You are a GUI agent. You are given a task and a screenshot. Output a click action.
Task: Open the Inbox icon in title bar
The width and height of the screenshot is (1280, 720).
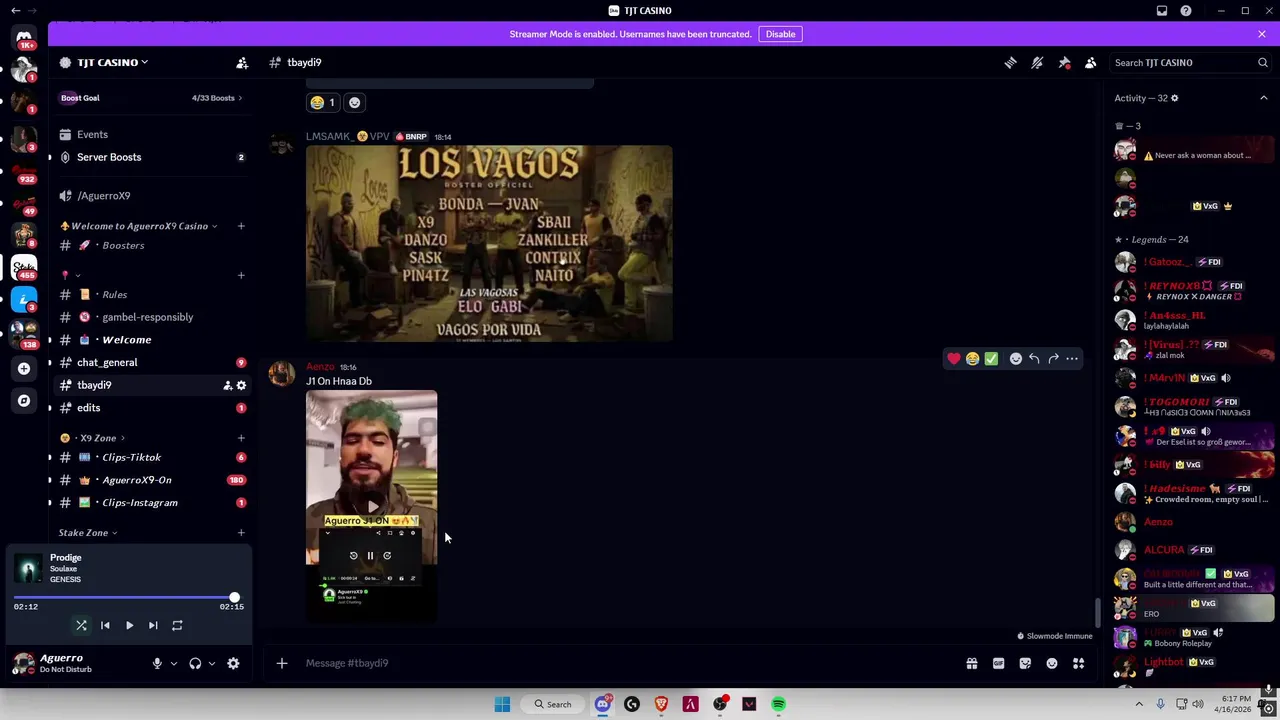[x=1162, y=11]
